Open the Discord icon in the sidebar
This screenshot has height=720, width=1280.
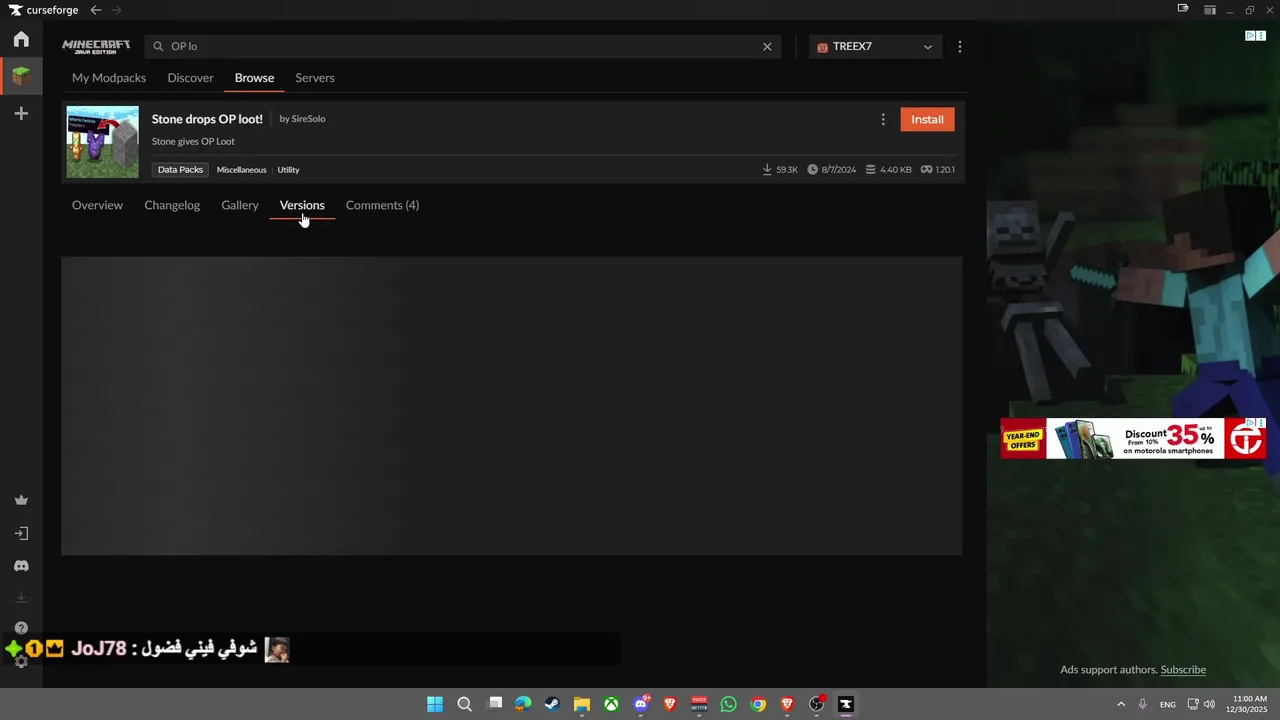(x=21, y=566)
